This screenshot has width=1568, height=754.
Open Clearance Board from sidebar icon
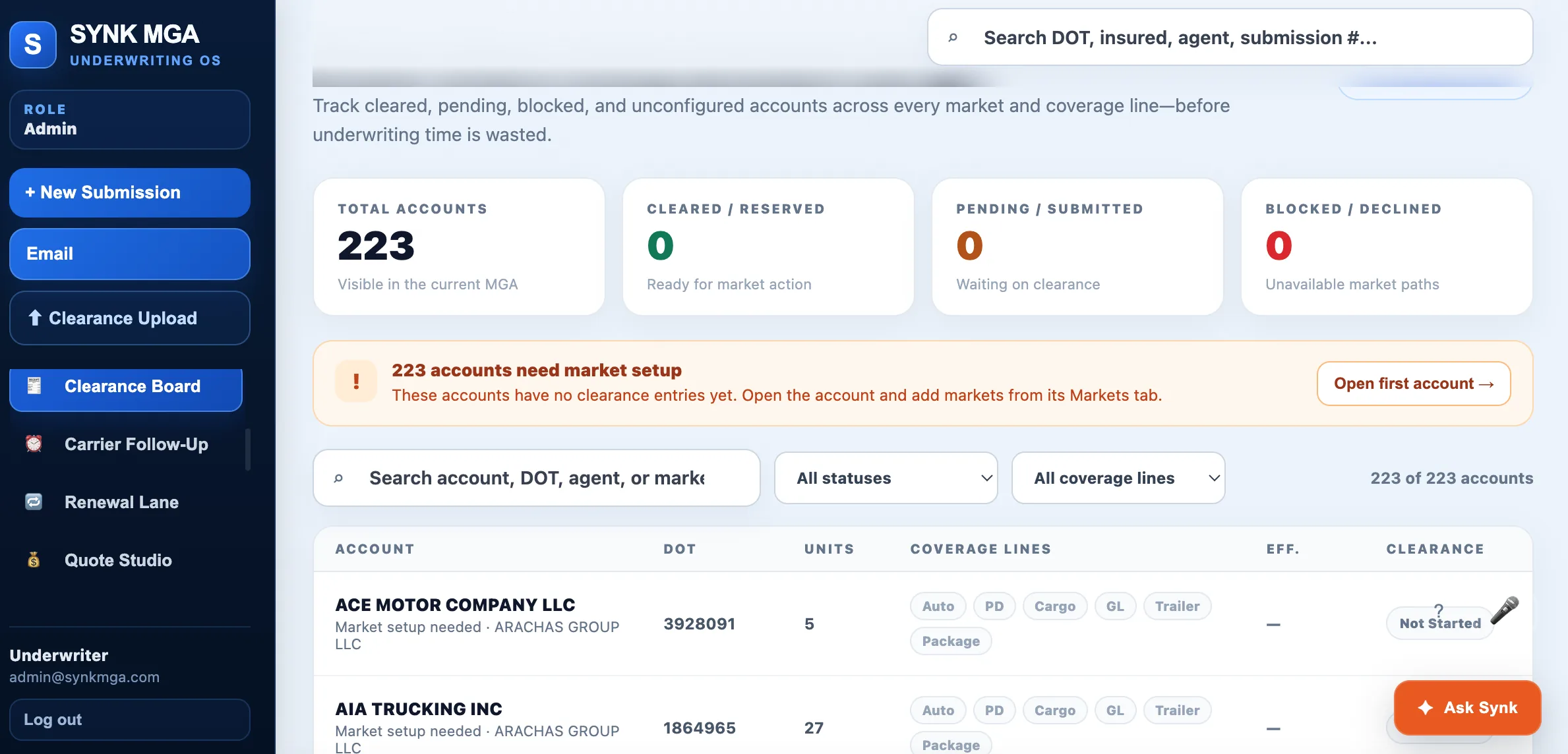[x=34, y=386]
